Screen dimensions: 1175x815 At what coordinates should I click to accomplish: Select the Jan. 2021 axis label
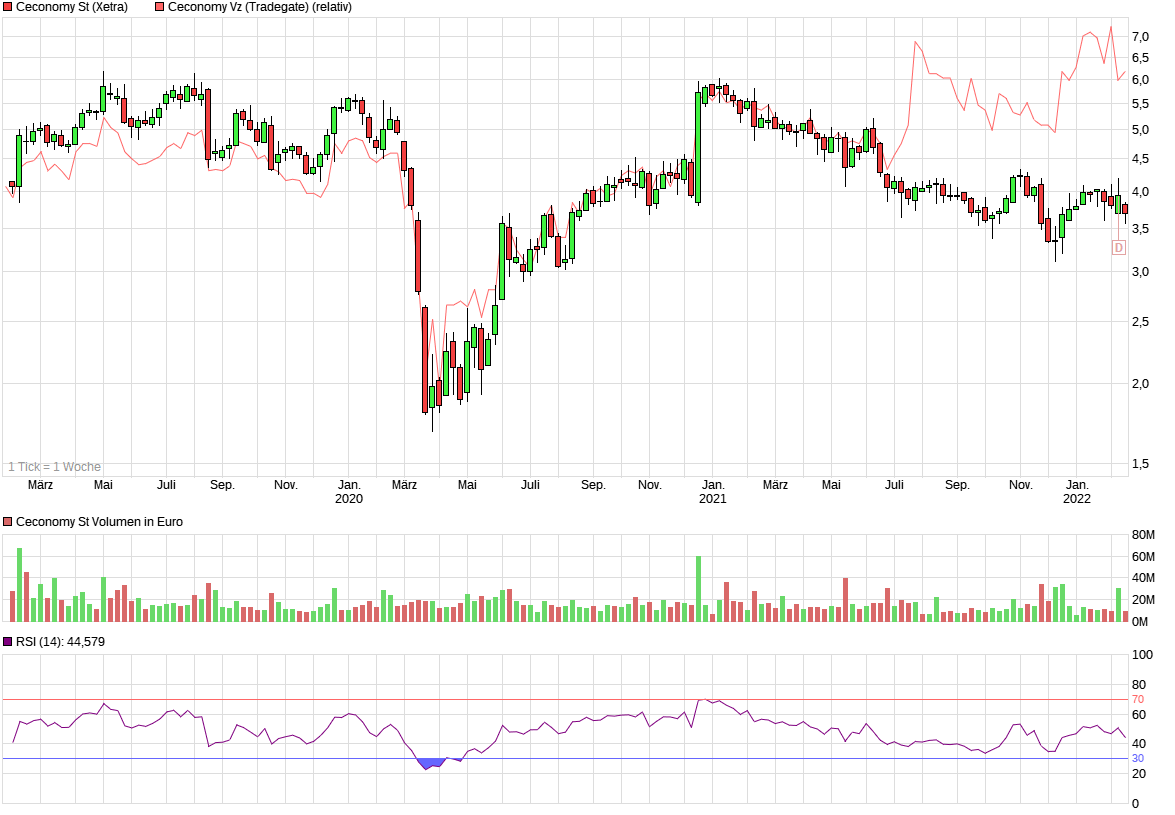[x=711, y=488]
